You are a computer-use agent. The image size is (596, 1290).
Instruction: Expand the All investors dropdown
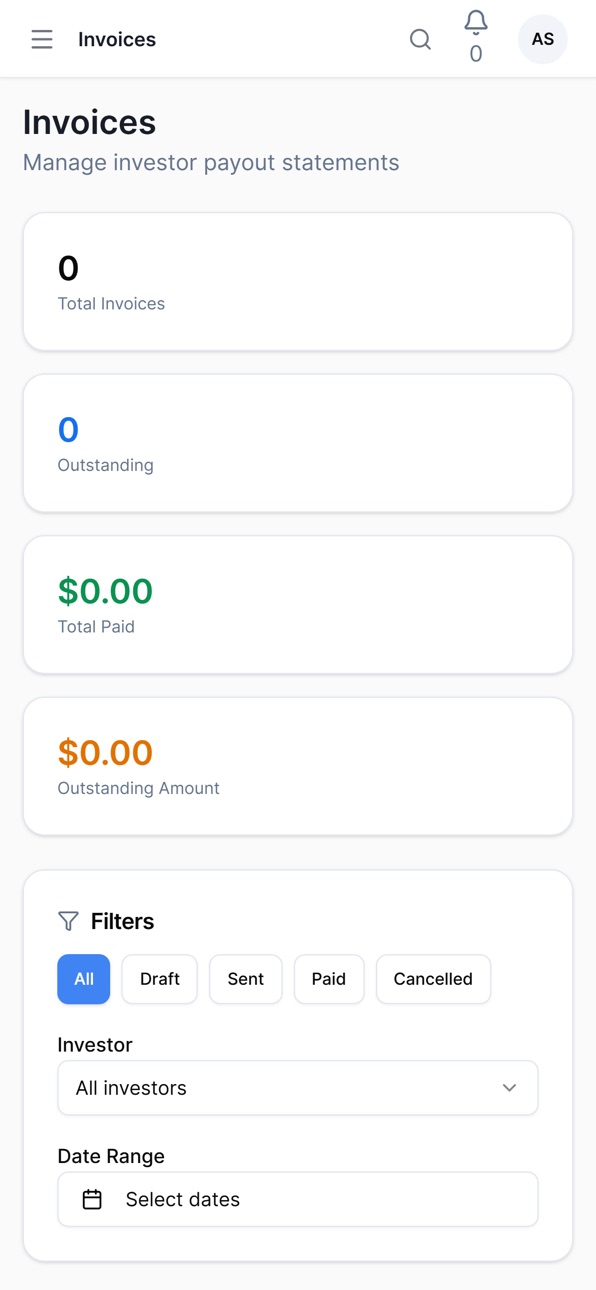click(298, 1088)
